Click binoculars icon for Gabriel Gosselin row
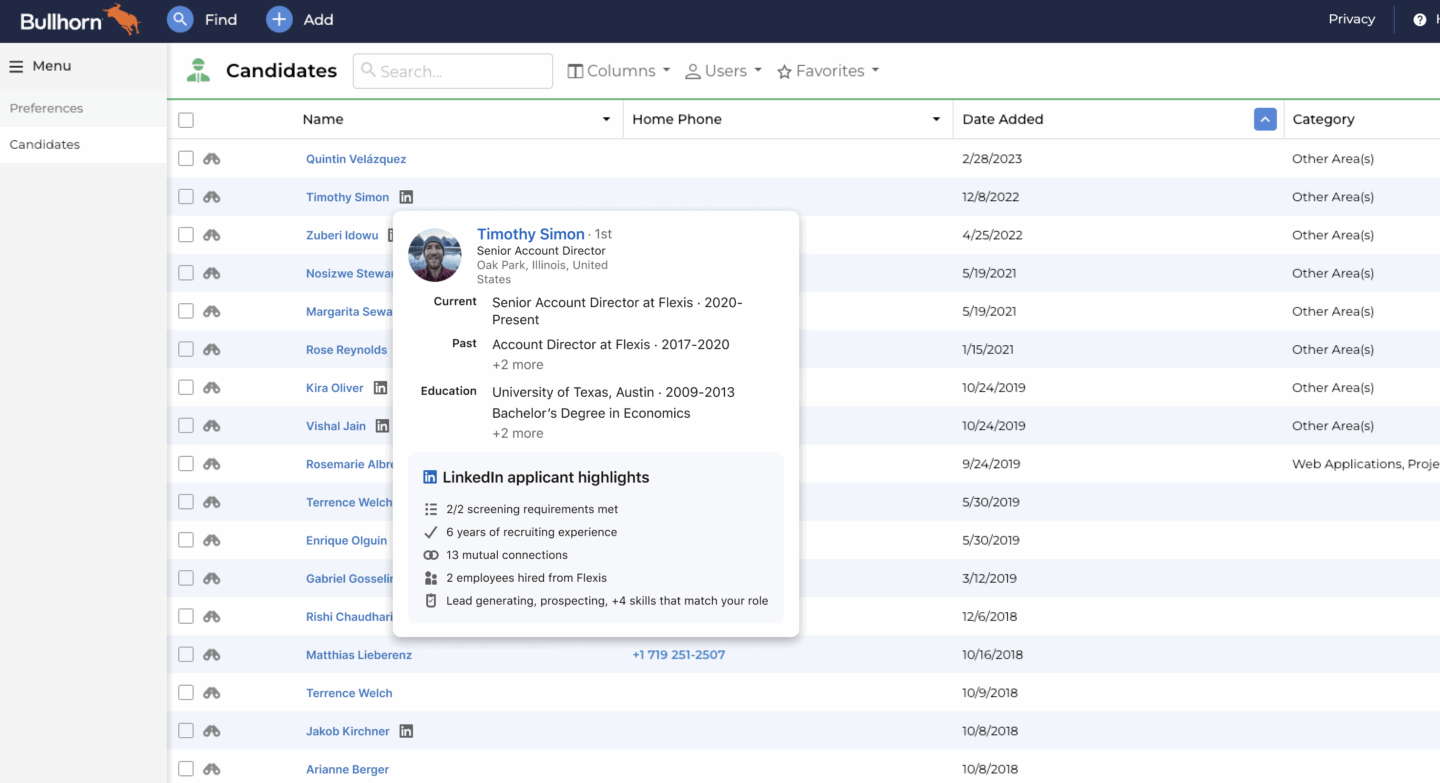Image resolution: width=1440 pixels, height=783 pixels. point(211,578)
